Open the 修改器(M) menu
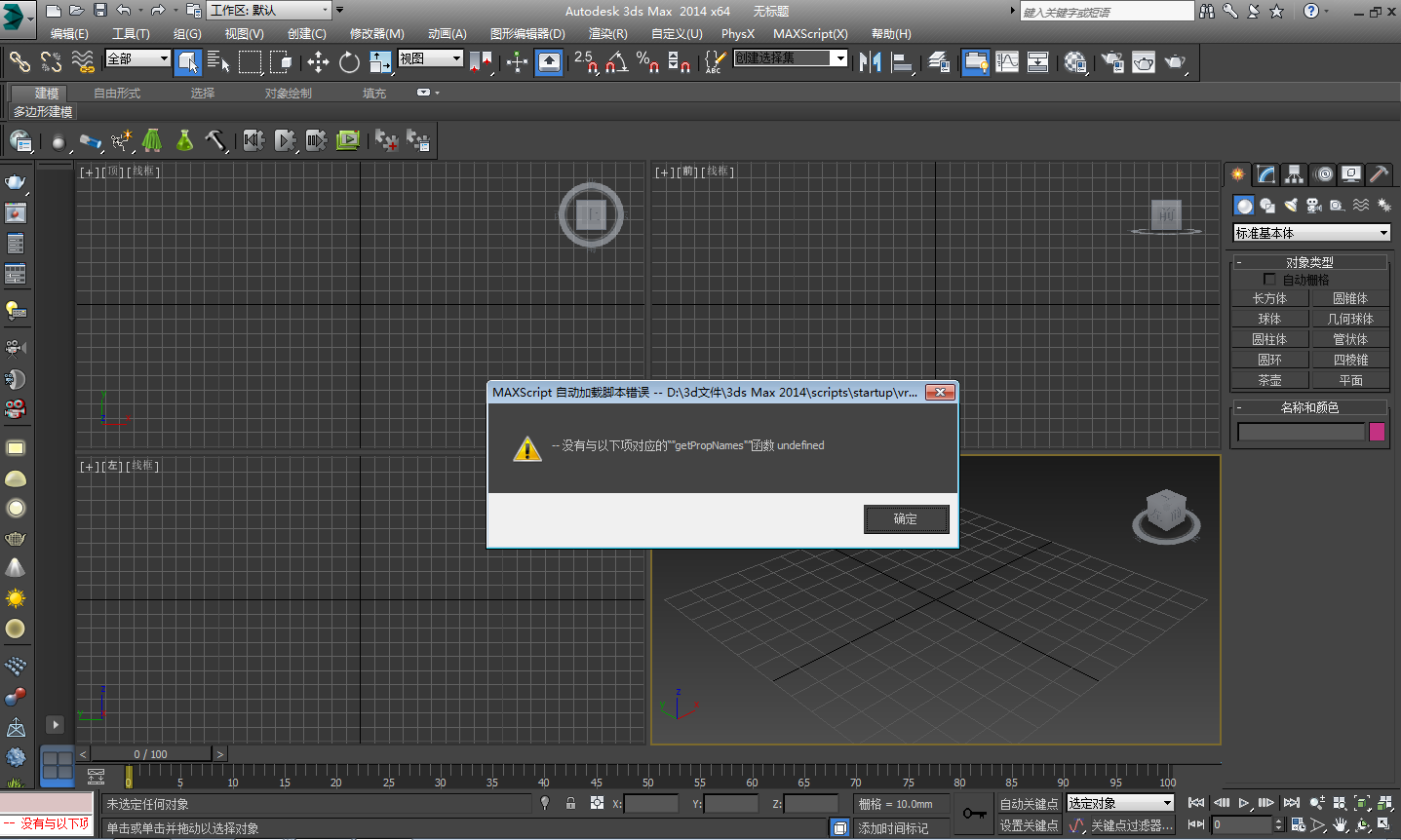 click(377, 34)
